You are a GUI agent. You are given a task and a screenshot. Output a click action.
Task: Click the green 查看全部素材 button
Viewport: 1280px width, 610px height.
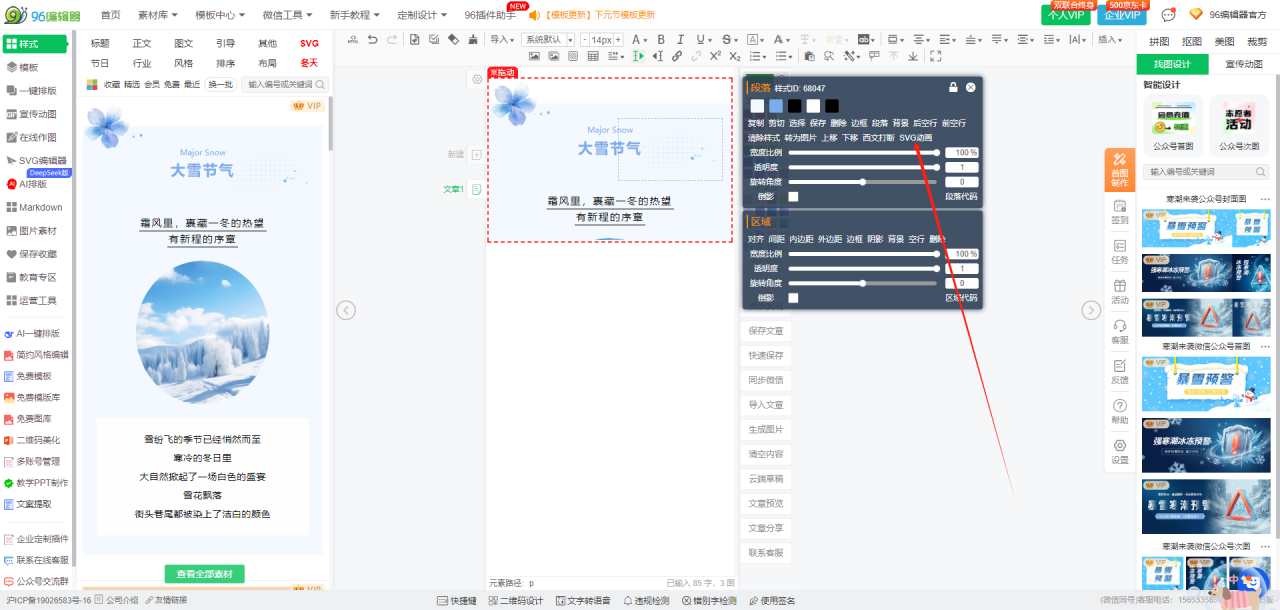point(204,573)
